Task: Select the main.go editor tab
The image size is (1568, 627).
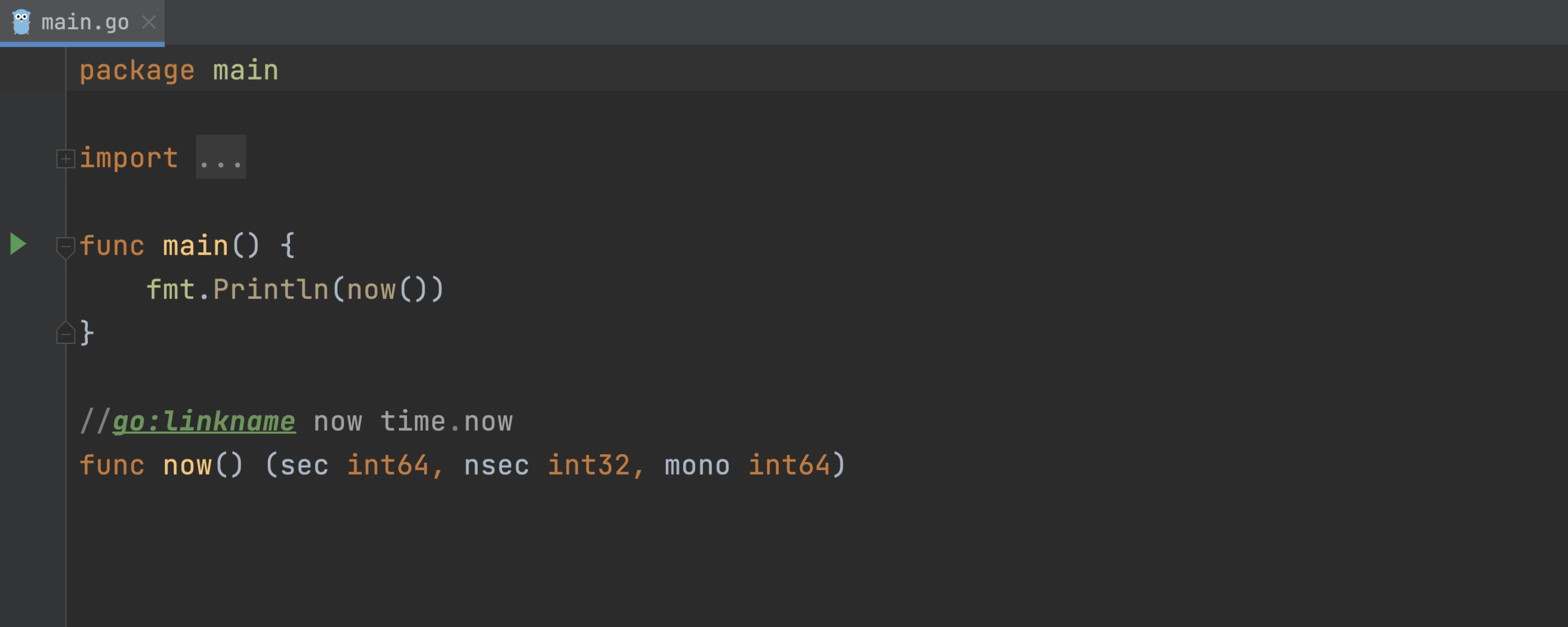Action: point(82,22)
